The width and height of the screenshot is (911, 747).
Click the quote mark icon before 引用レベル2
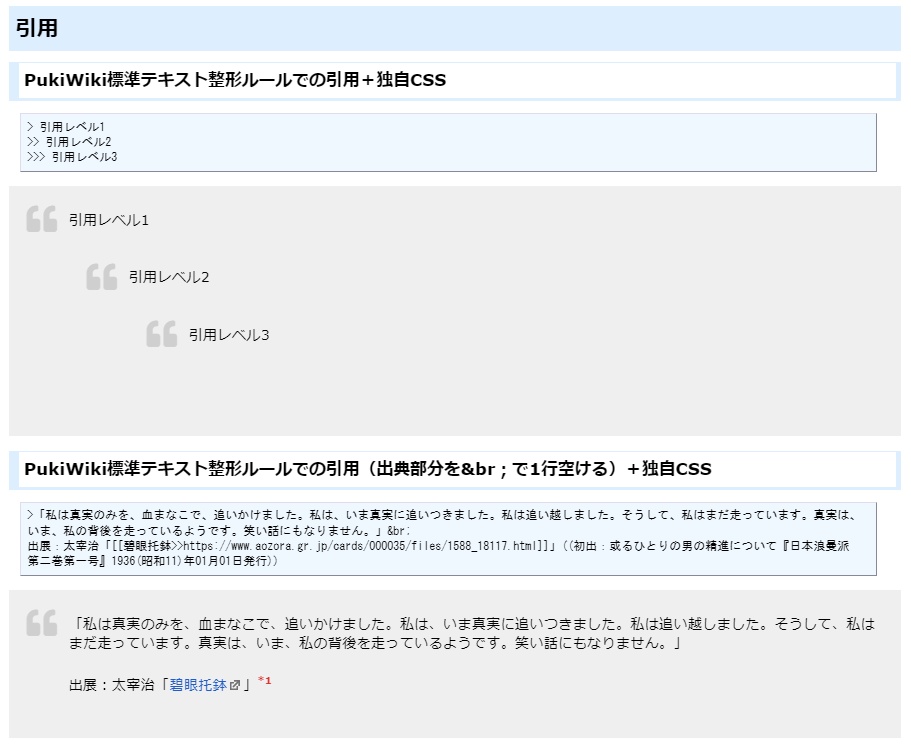click(101, 277)
